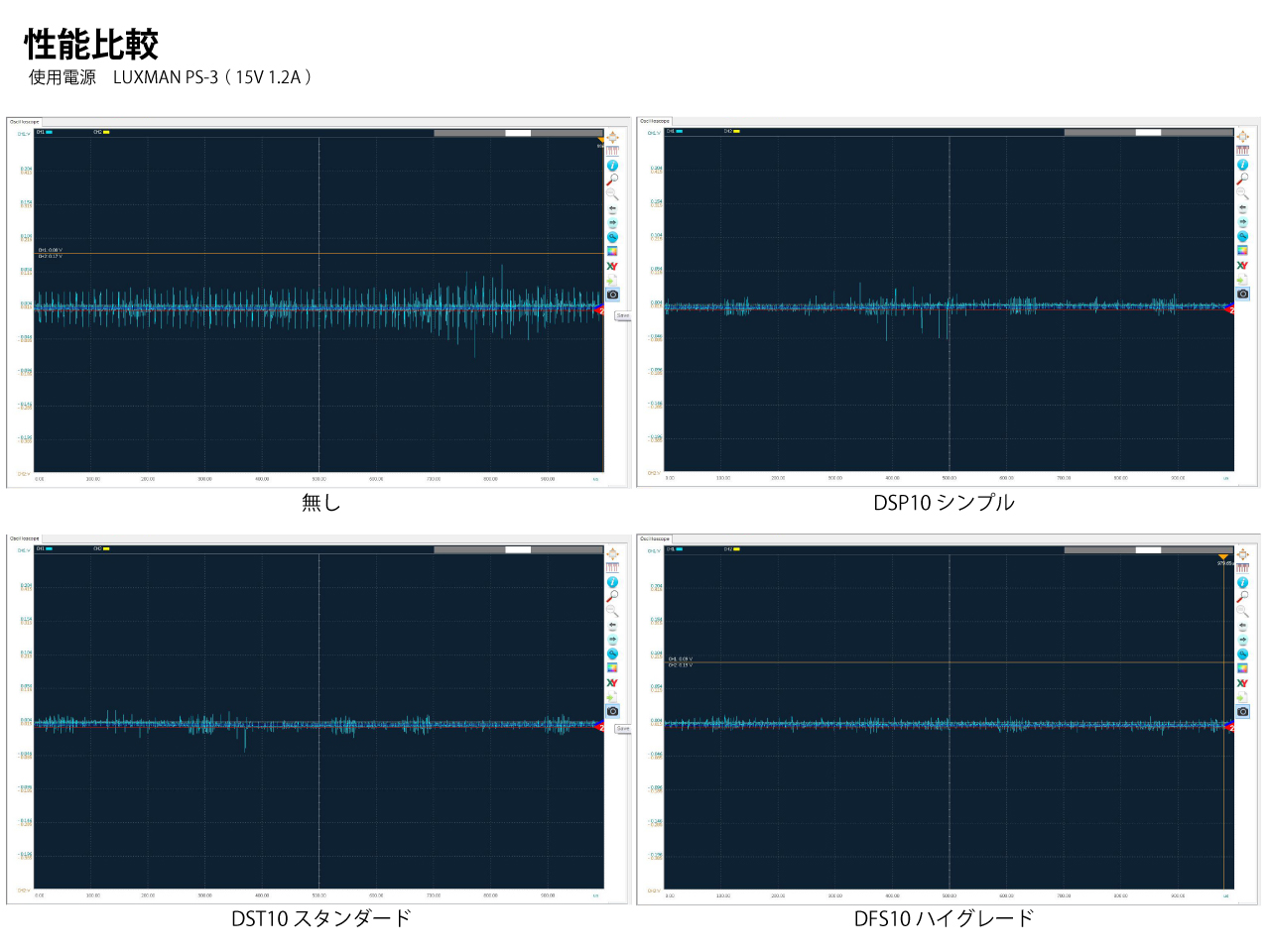This screenshot has height=952, width=1270.
Task: Click the info icon in the 無し scope panel
Action: [x=612, y=166]
